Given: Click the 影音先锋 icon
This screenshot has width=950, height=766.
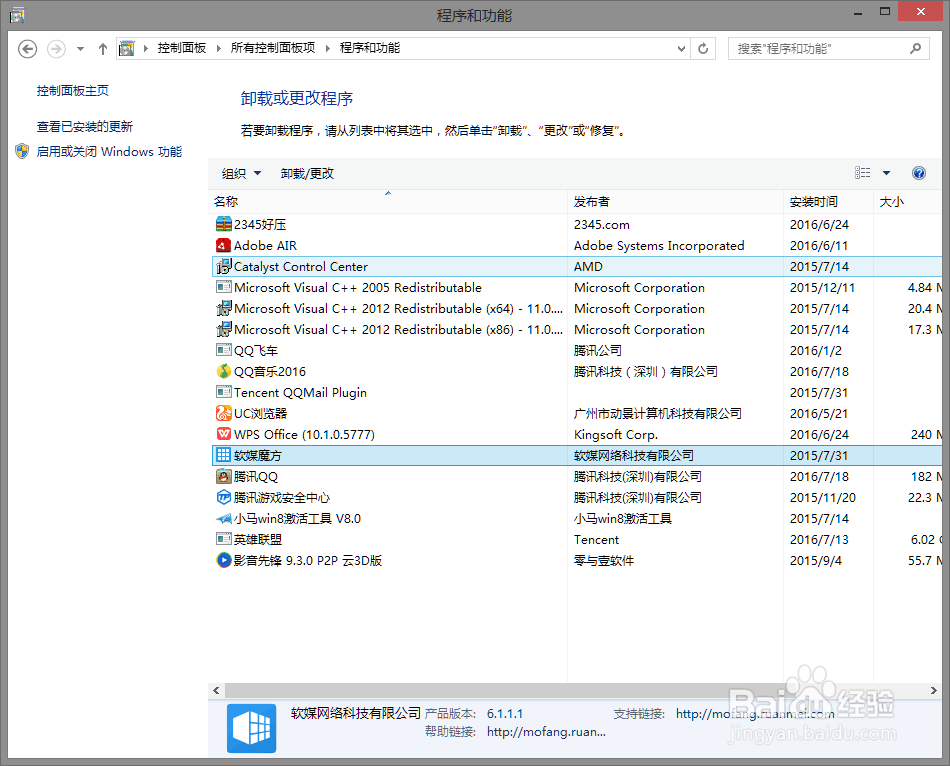Looking at the screenshot, I should coord(224,561).
